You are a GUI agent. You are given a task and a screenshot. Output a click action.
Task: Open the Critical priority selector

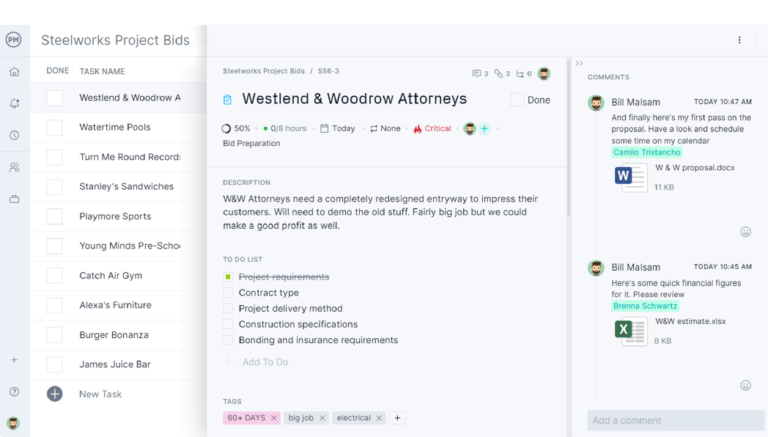(x=431, y=129)
